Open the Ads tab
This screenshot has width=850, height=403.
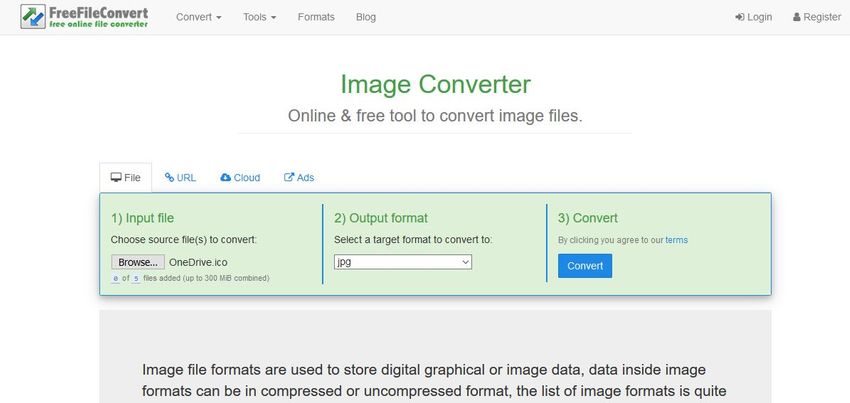(299, 177)
